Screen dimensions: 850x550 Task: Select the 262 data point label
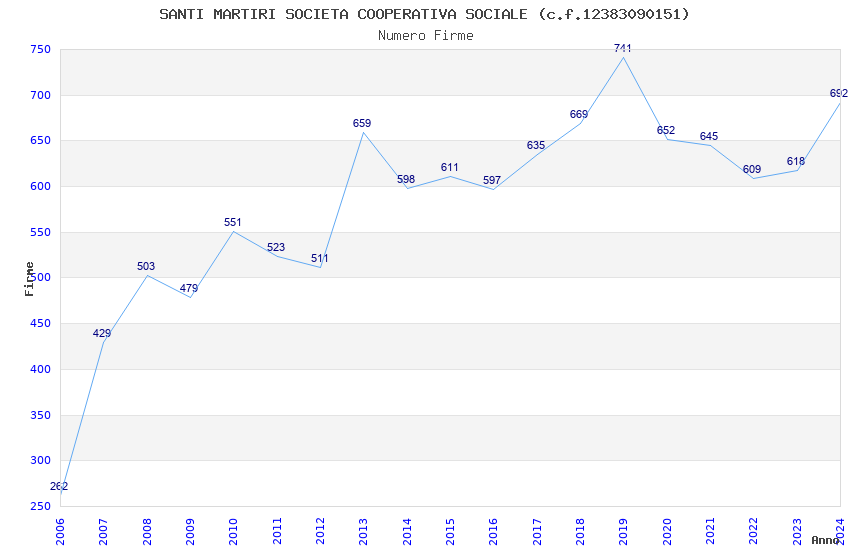tap(59, 486)
